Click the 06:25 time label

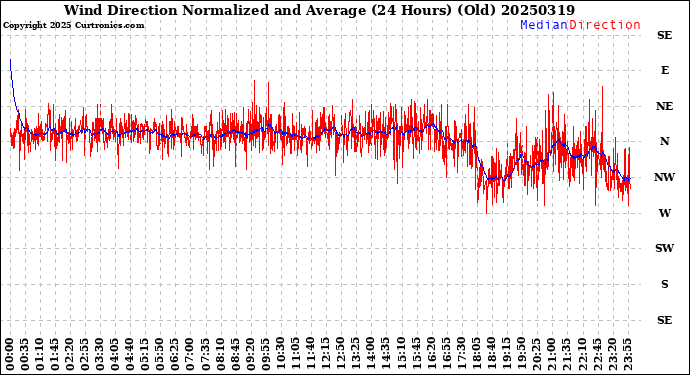pos(175,354)
